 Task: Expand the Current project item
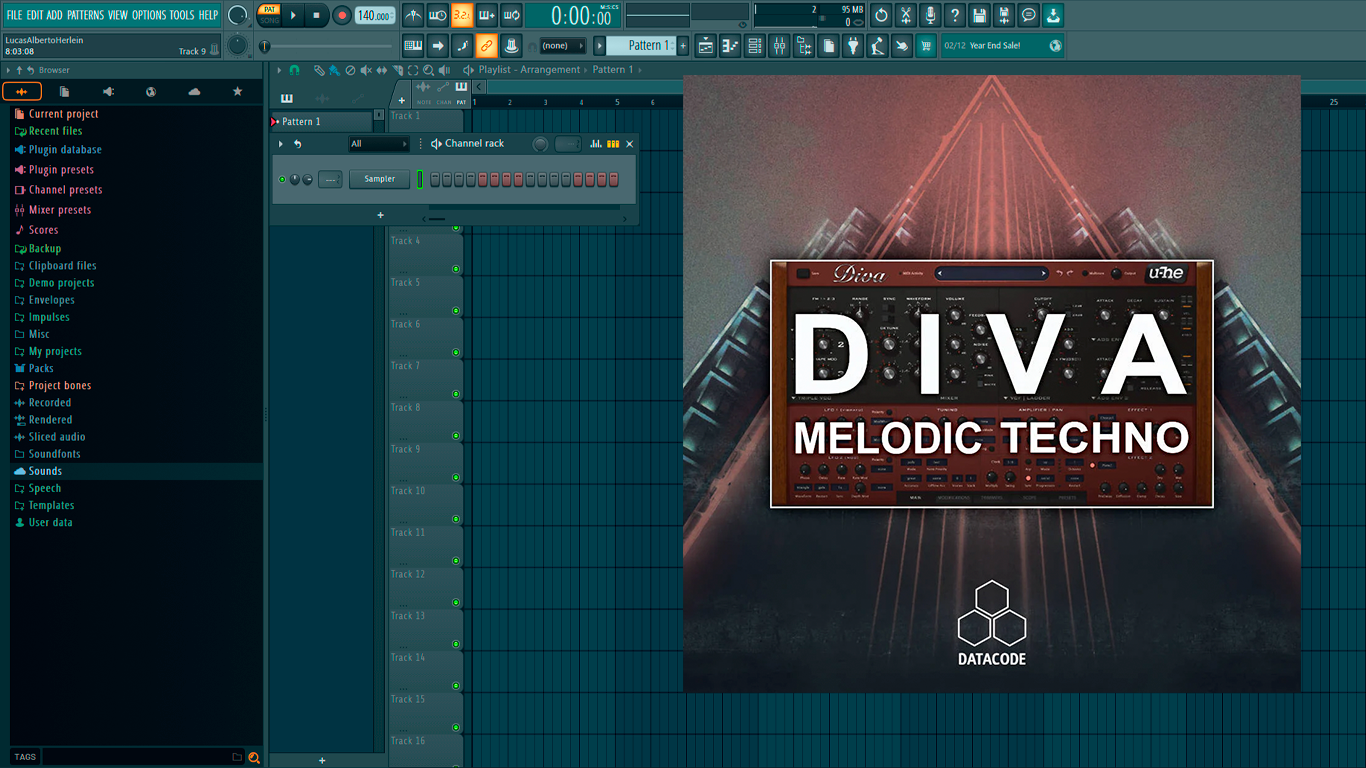[x=63, y=114]
